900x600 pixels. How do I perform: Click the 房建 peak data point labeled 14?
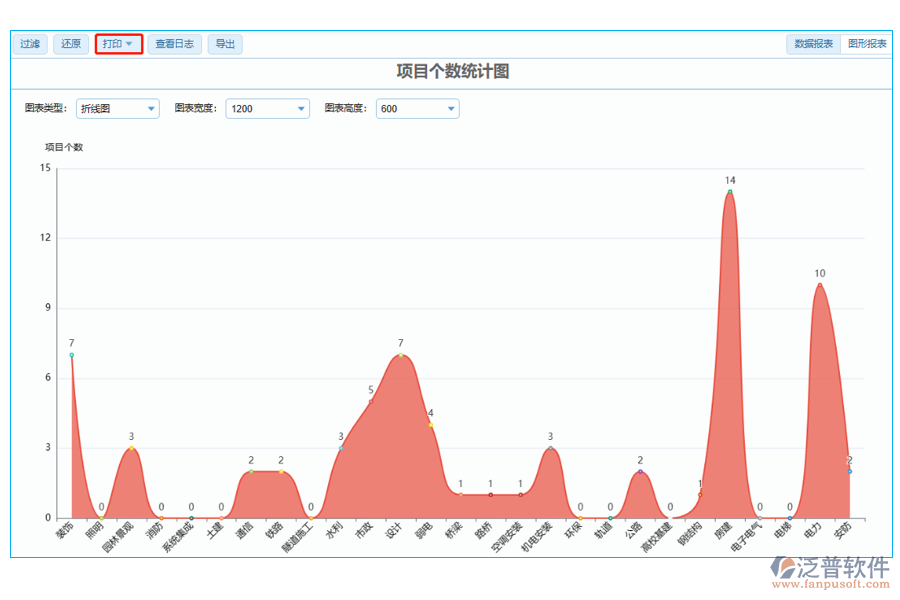pos(730,191)
